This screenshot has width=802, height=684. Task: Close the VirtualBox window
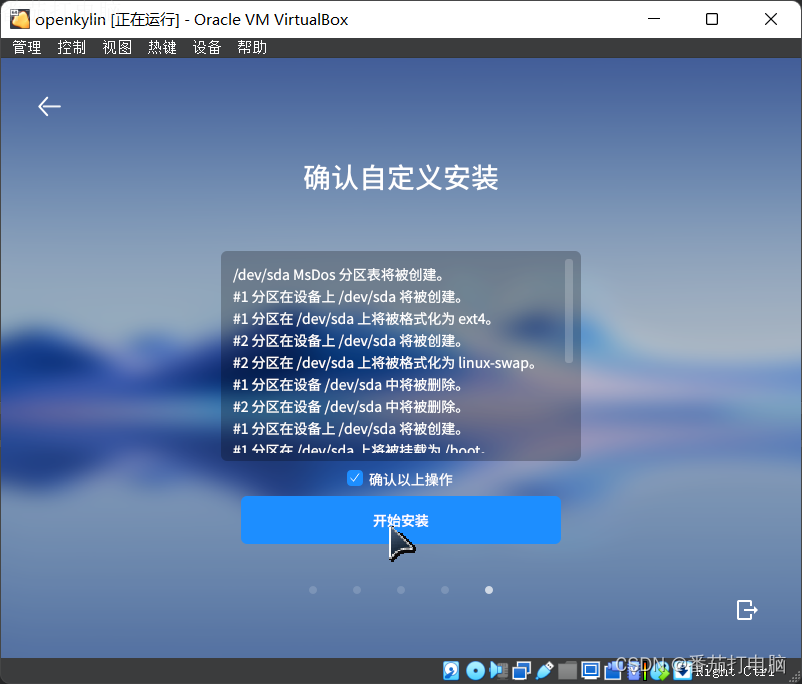[771, 19]
